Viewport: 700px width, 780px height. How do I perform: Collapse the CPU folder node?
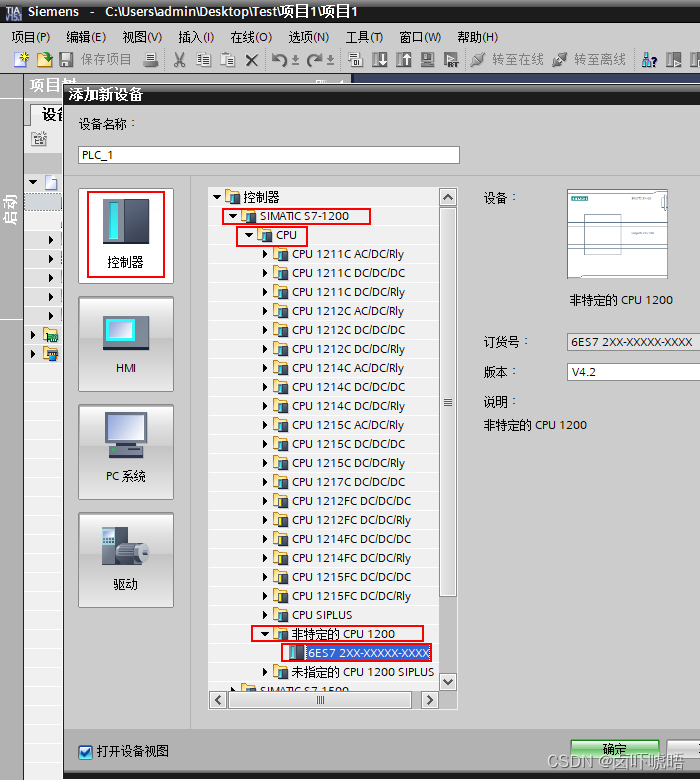(x=249, y=235)
